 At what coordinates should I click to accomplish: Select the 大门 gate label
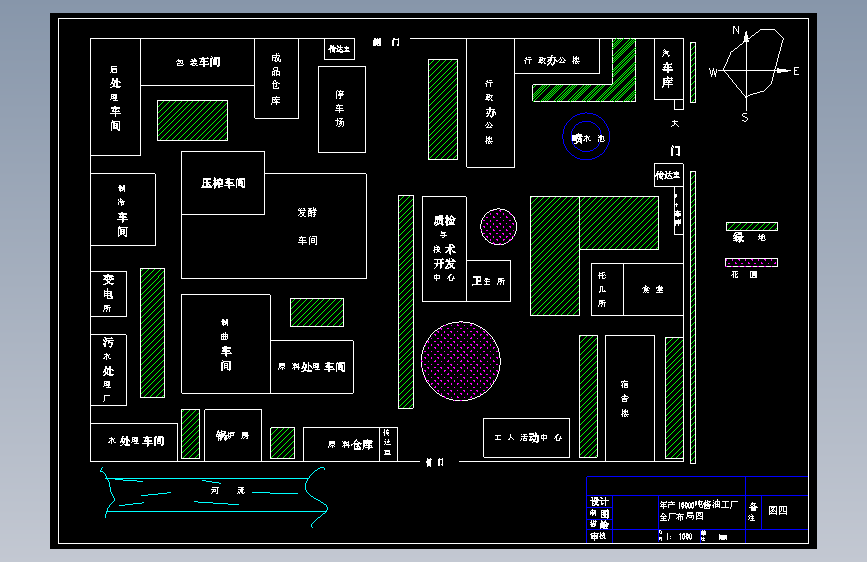(x=675, y=137)
